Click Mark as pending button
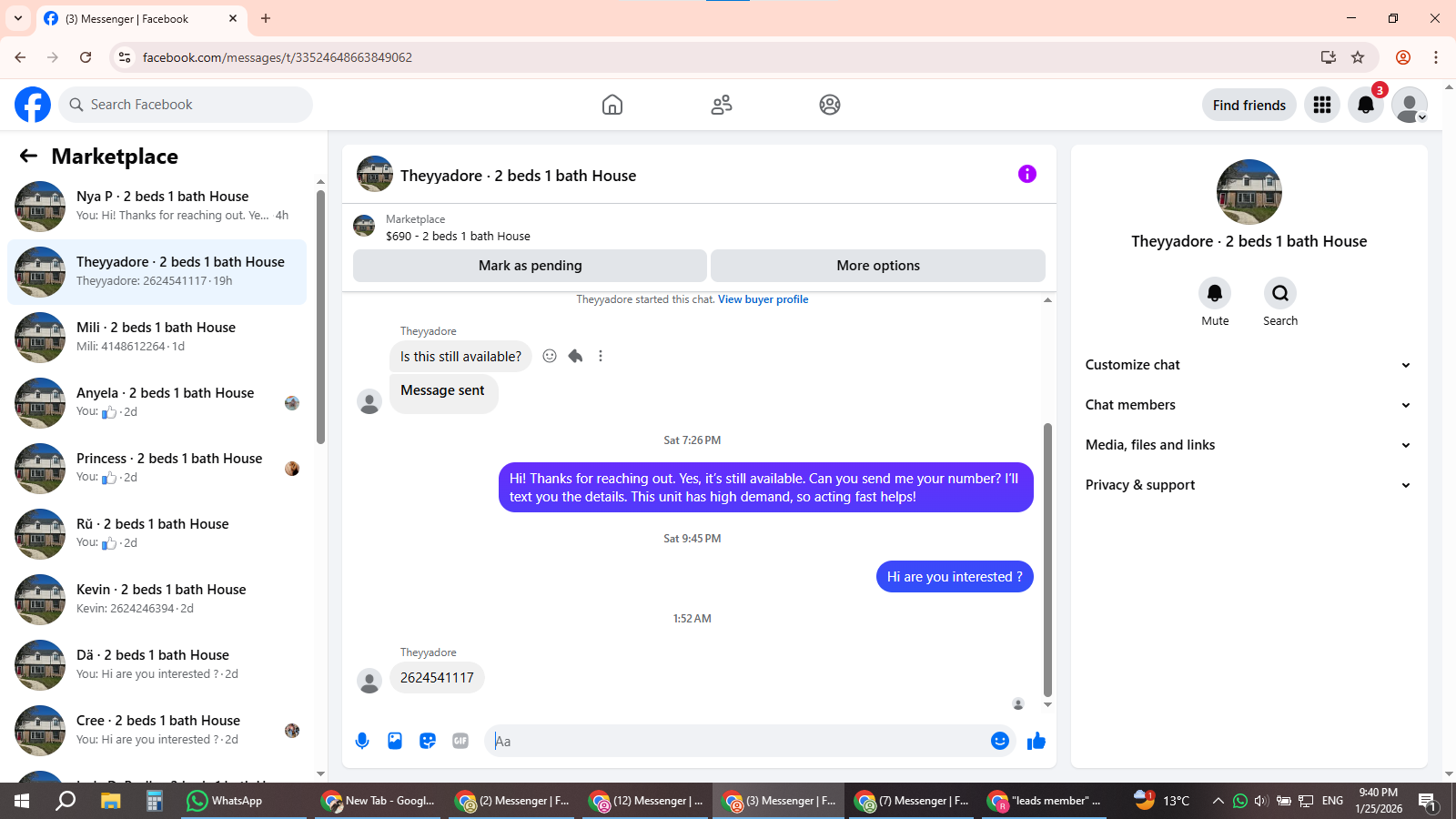 [530, 266]
